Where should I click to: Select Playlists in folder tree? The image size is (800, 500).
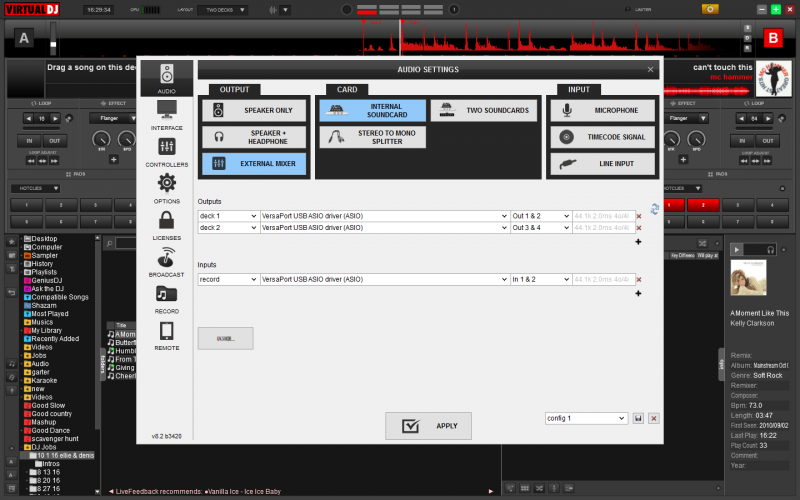tap(44, 272)
